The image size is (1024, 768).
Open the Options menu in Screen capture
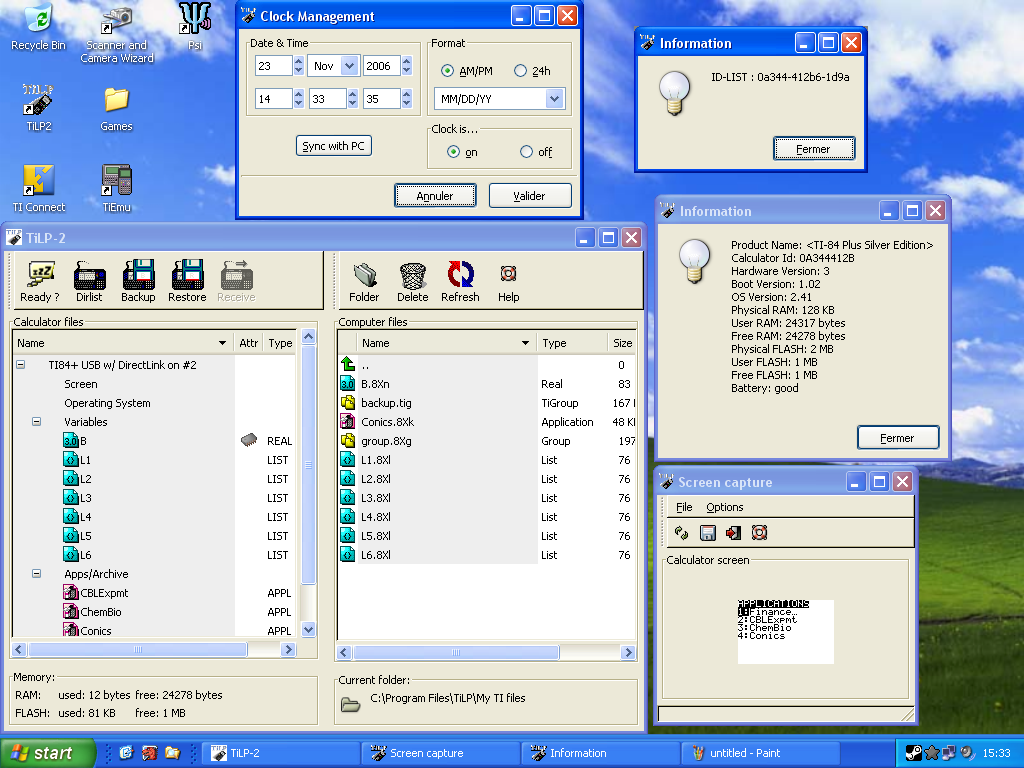pyautogui.click(x=724, y=507)
